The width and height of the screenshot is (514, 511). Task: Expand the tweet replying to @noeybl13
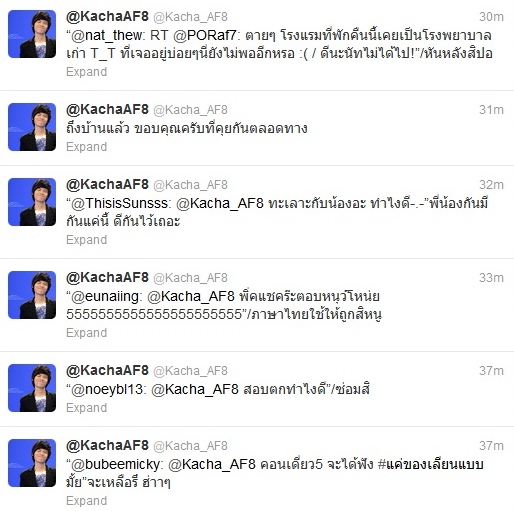point(86,408)
